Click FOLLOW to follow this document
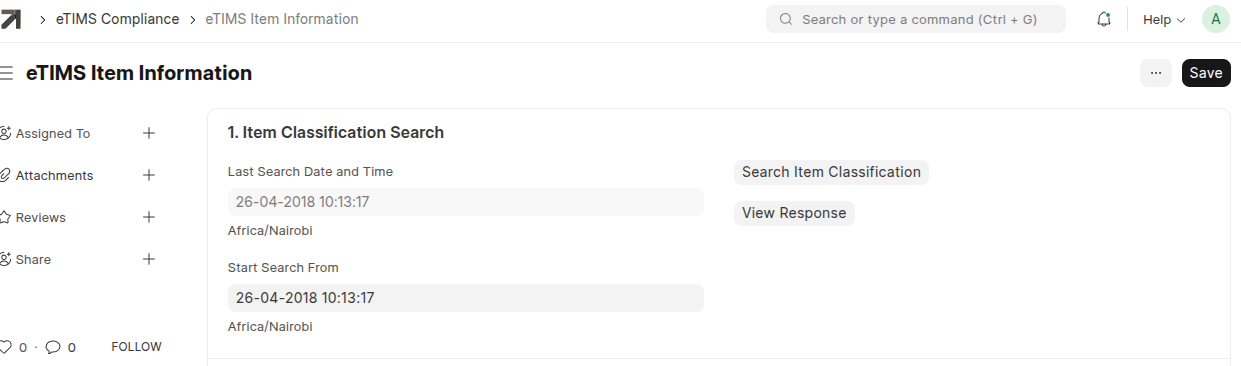 pos(136,347)
